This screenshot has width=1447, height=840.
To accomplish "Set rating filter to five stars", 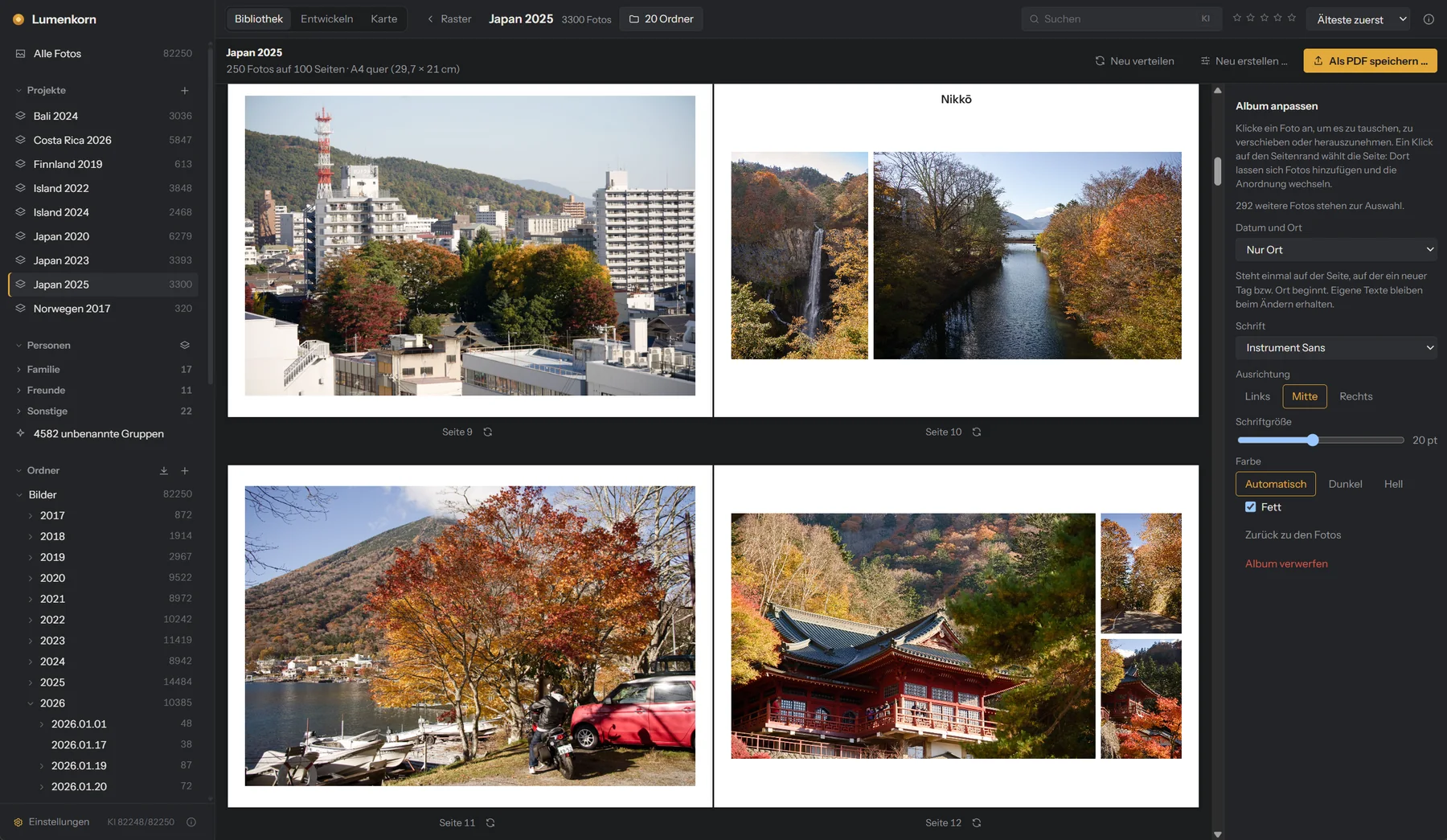I will [1292, 18].
